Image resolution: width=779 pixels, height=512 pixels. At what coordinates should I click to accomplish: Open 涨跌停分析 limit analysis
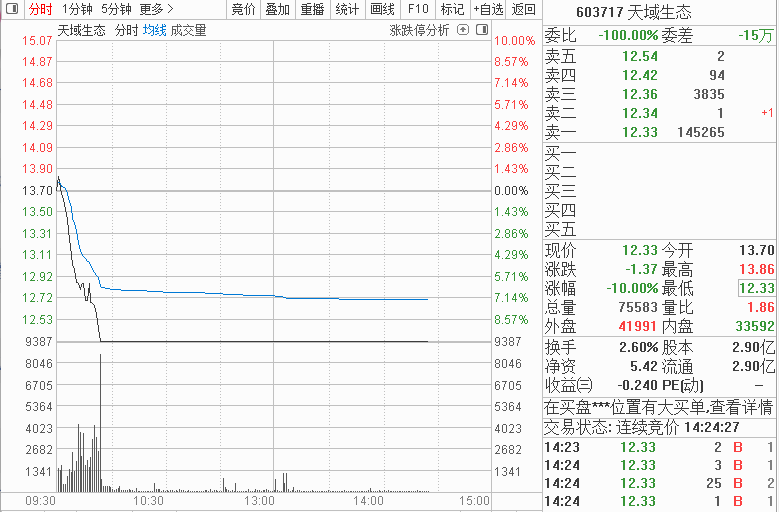[419, 30]
